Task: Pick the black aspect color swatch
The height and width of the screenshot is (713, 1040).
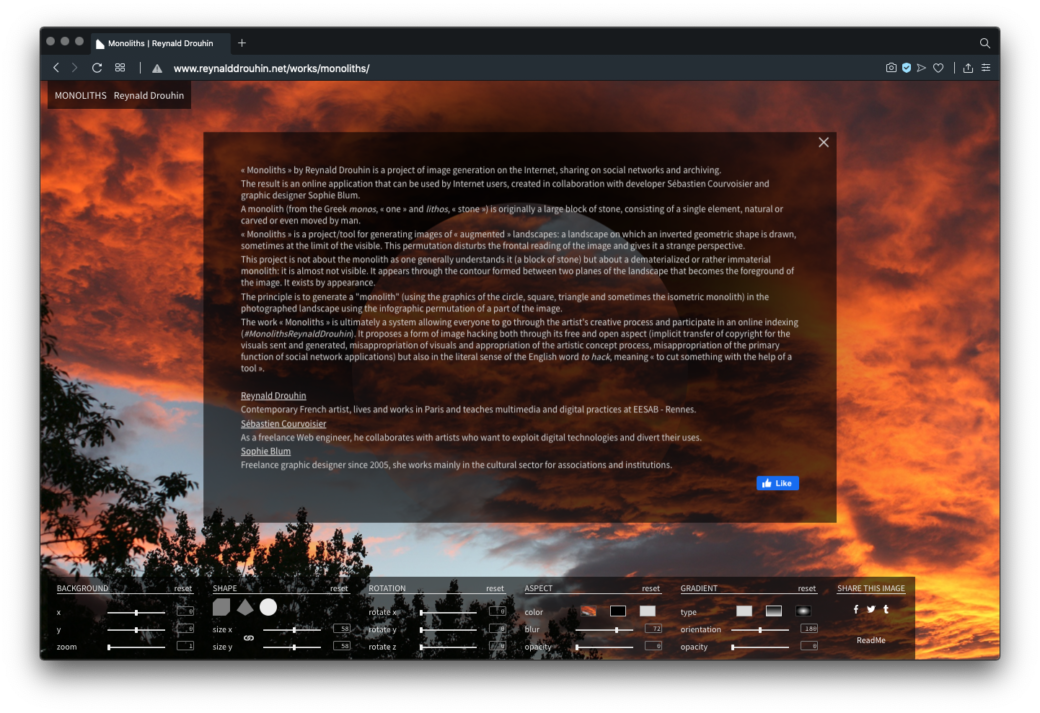Action: pos(618,611)
